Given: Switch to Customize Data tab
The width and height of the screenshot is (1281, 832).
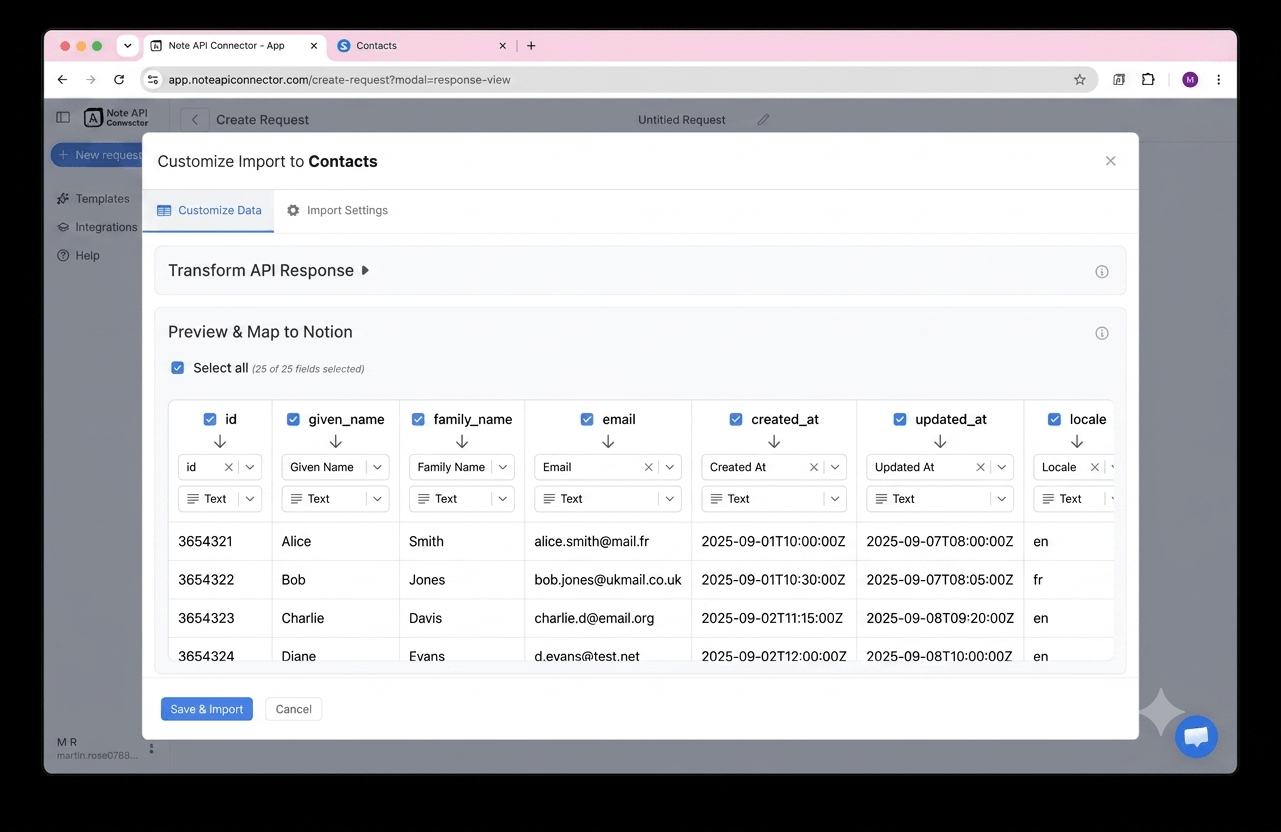Looking at the screenshot, I should 209,211.
